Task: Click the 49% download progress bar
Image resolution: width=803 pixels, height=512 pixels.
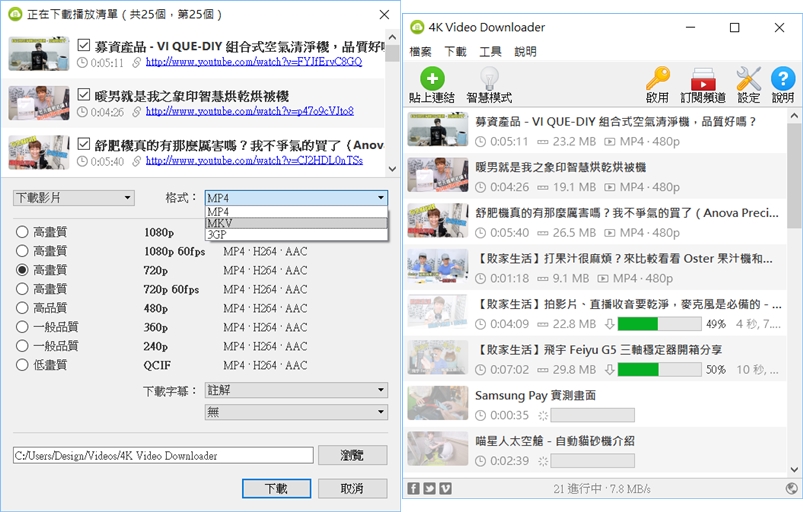Action: [x=660, y=324]
